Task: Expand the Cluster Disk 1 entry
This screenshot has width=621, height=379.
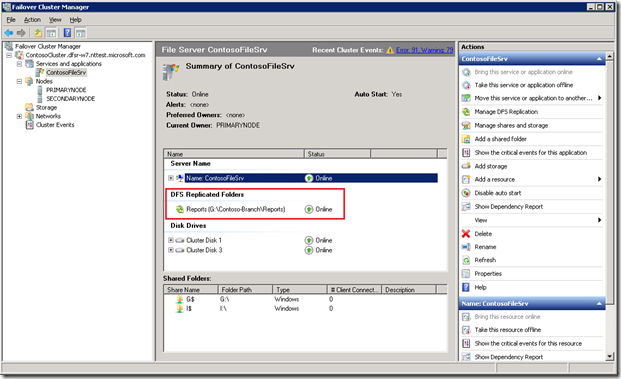Action: 171,240
